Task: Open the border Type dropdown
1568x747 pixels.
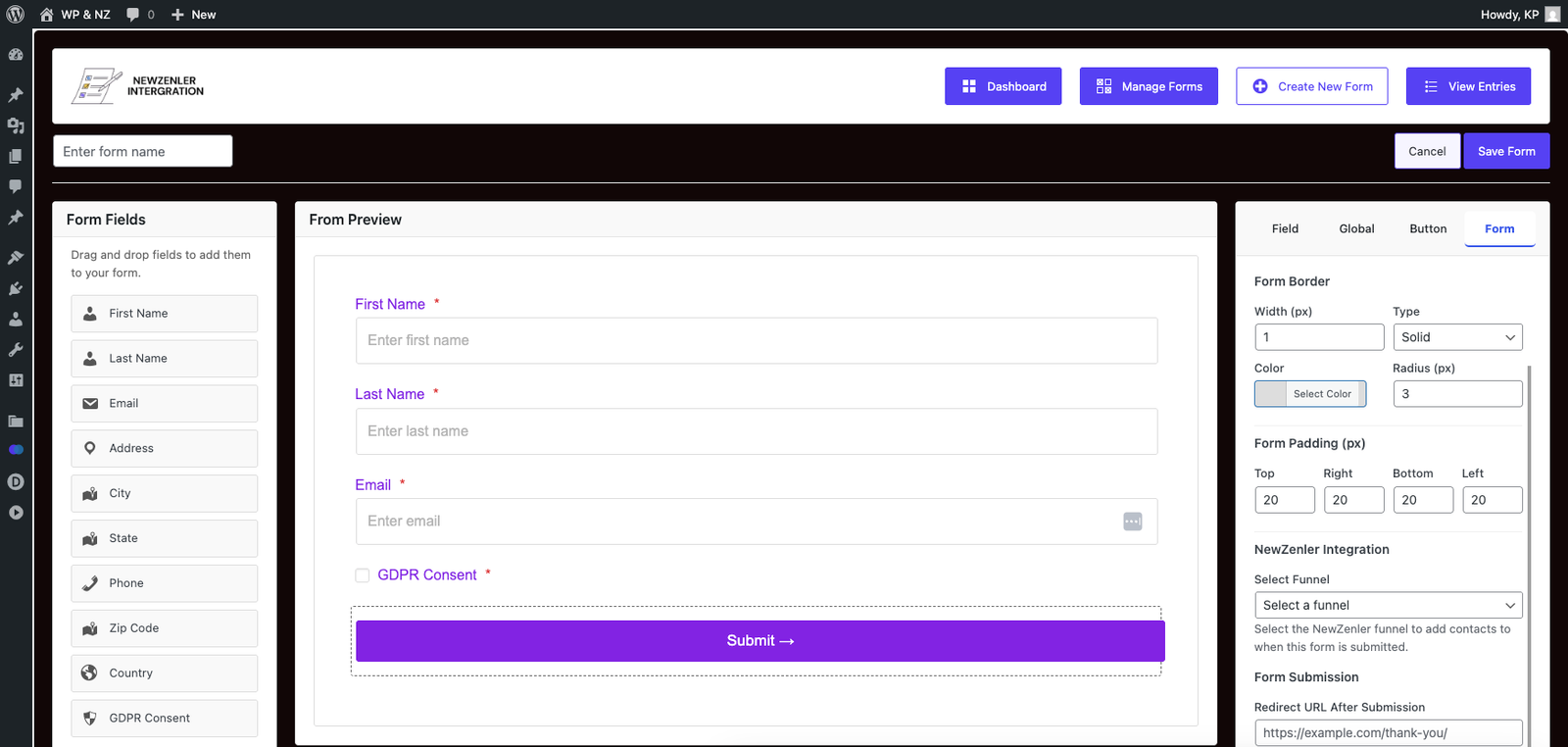Action: pos(1457,337)
